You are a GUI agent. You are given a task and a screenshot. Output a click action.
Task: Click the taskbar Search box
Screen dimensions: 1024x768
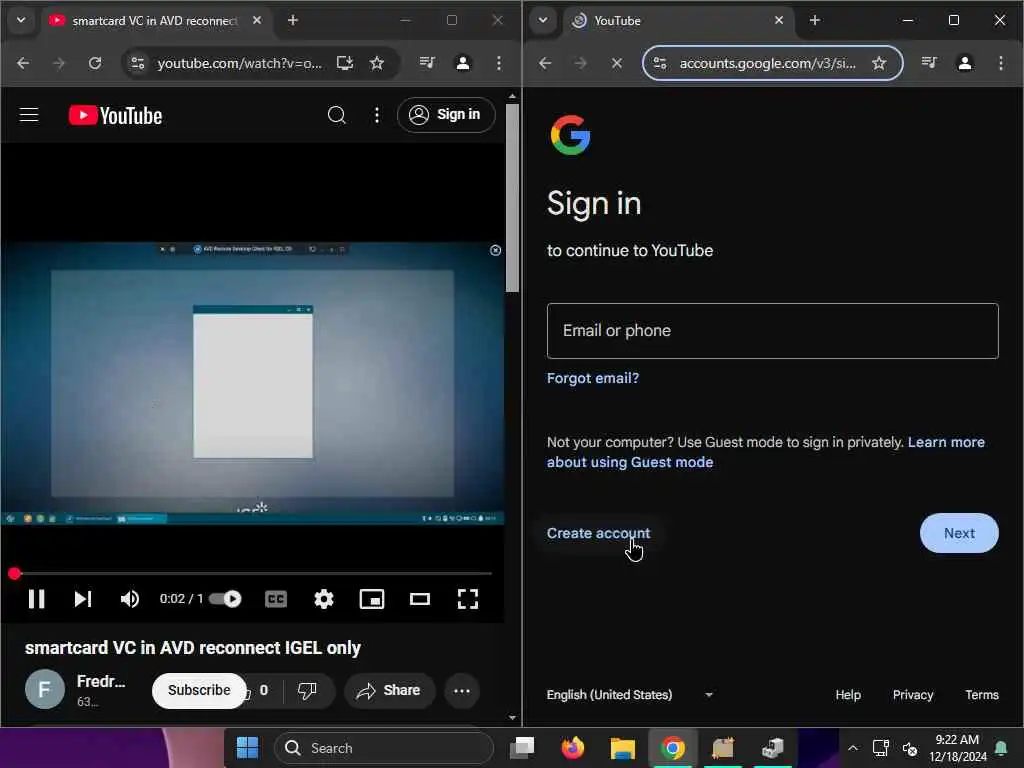tap(384, 748)
